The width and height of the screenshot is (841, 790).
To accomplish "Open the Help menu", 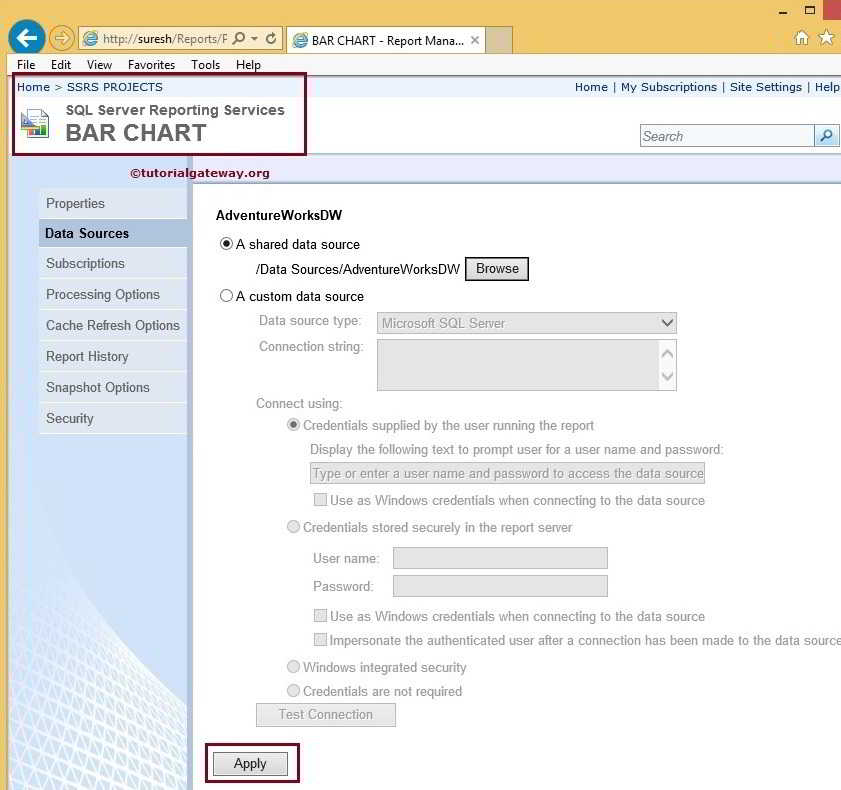I will point(248,65).
